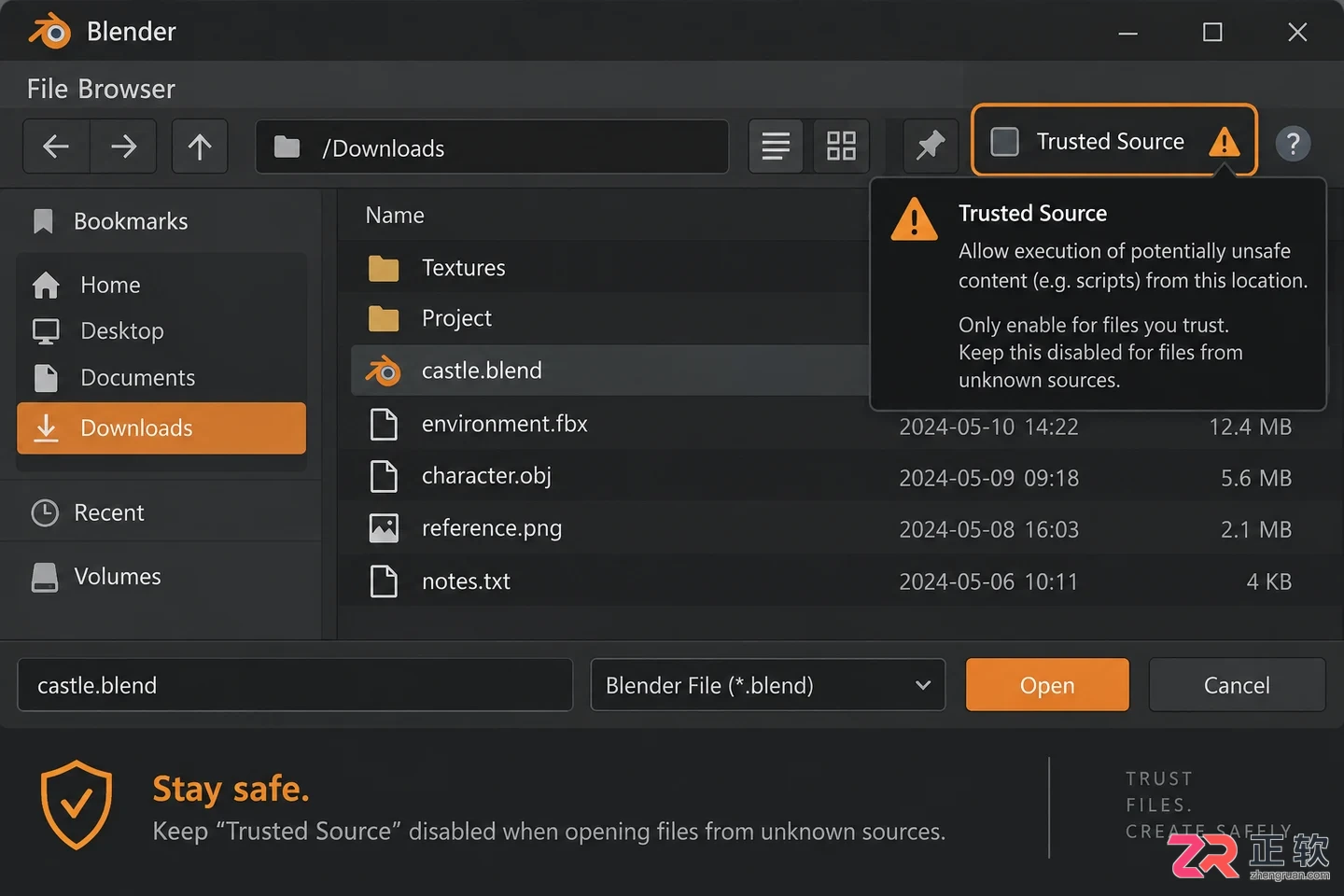The height and width of the screenshot is (896, 1344).
Task: Click the Cancel button
Action: (x=1237, y=685)
